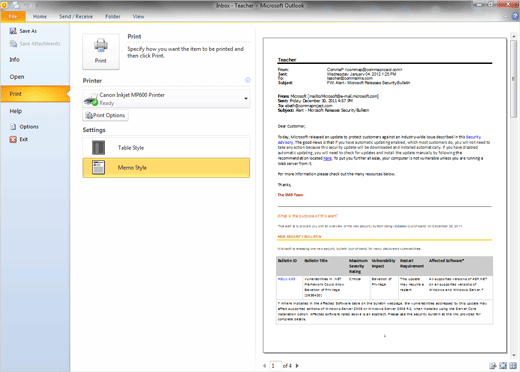Viewport: 520px width, 372px height.
Task: Switch to the Send / Receive tab
Action: [x=76, y=16]
